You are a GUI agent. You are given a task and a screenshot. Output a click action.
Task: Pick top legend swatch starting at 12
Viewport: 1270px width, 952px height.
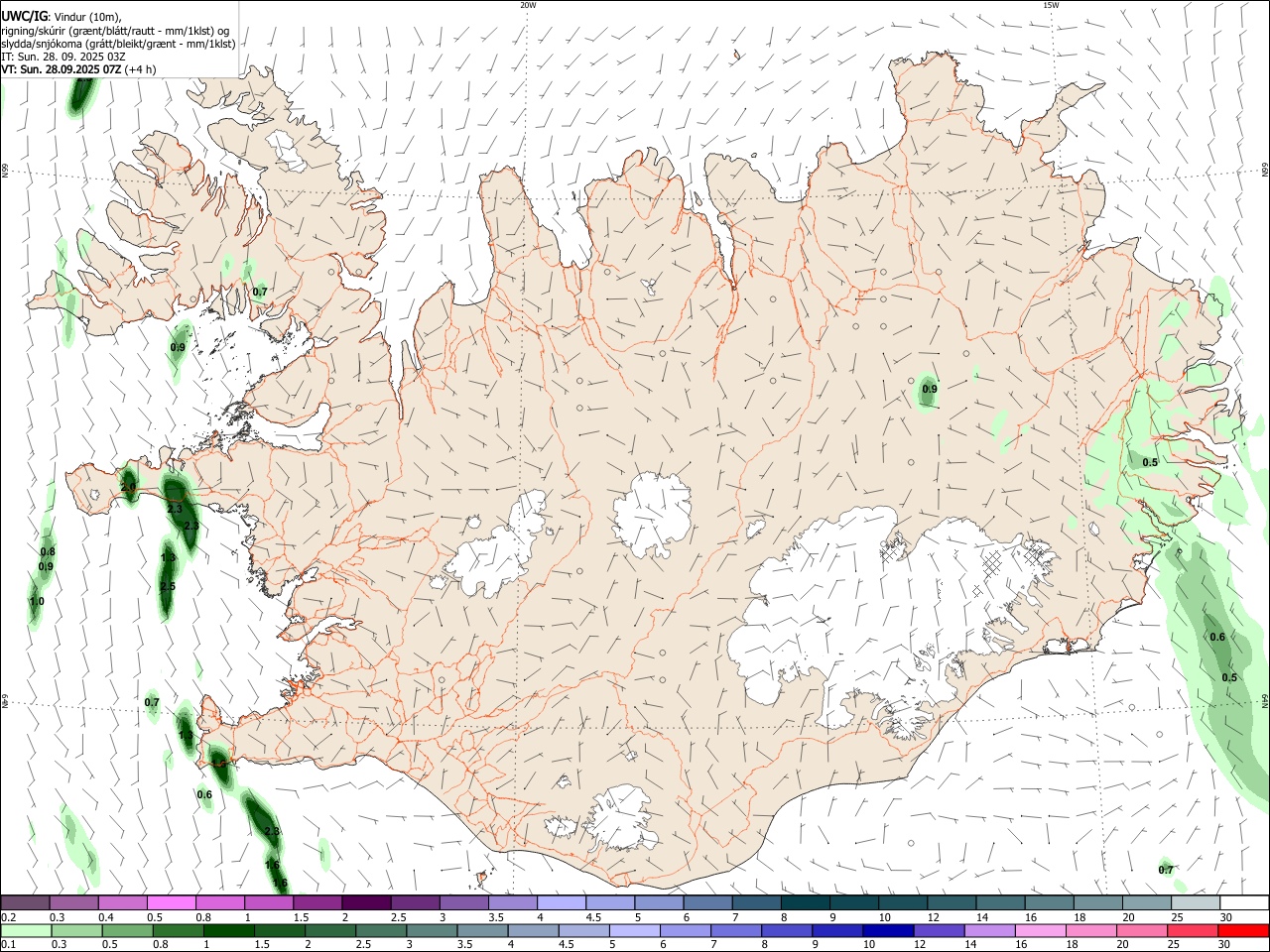[952, 902]
